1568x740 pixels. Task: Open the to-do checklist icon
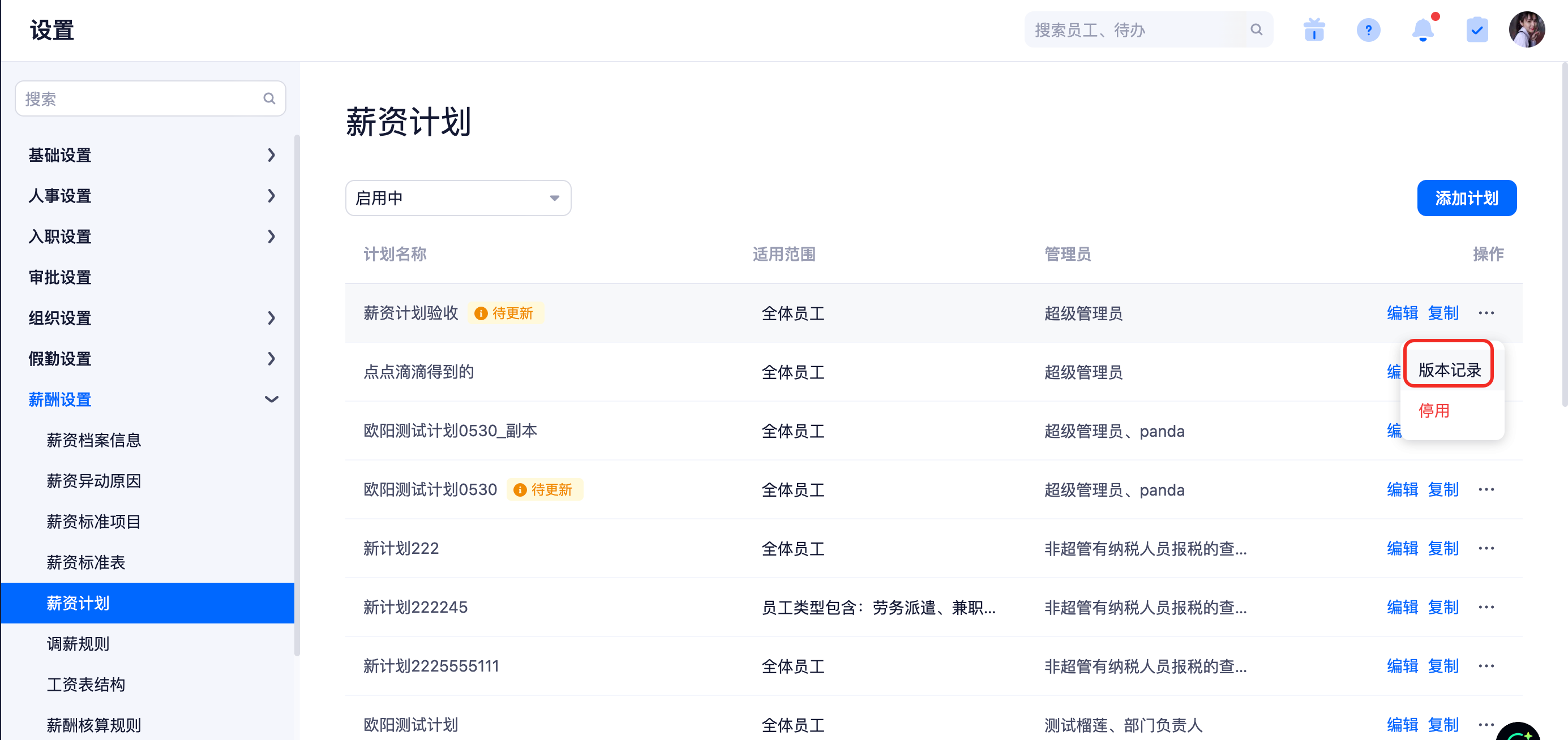[x=1477, y=30]
